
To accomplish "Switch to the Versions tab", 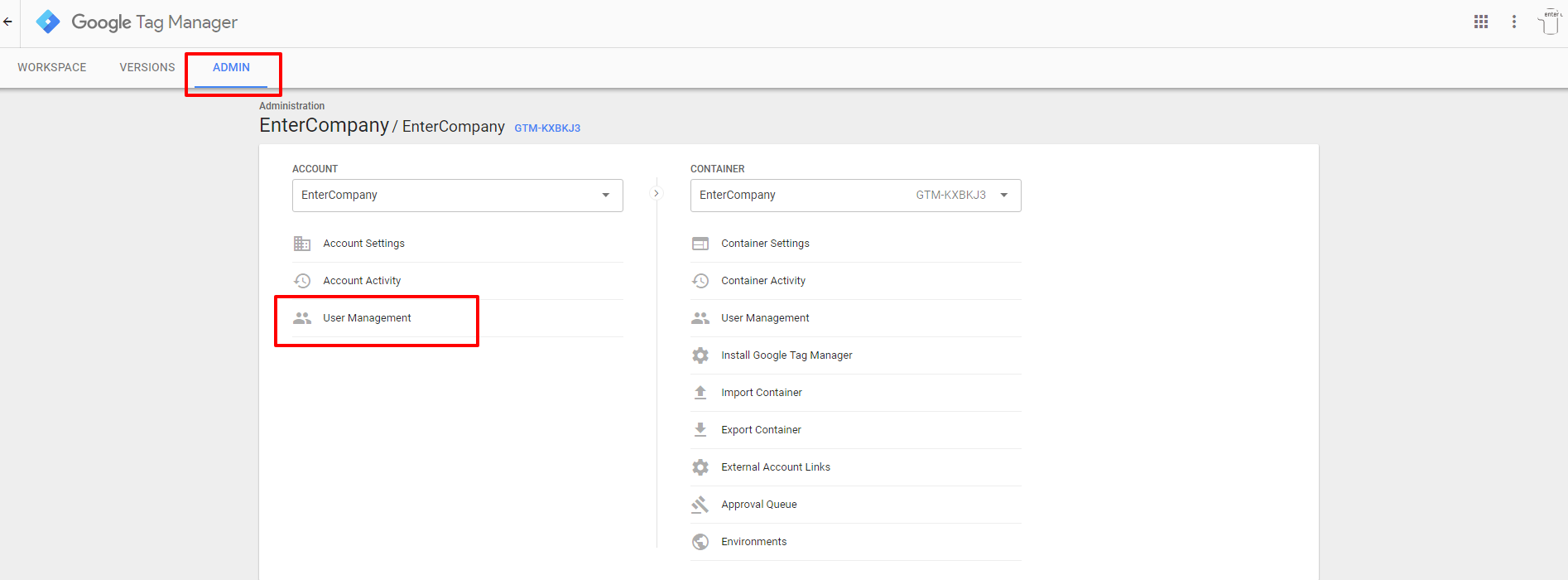I will [x=147, y=68].
